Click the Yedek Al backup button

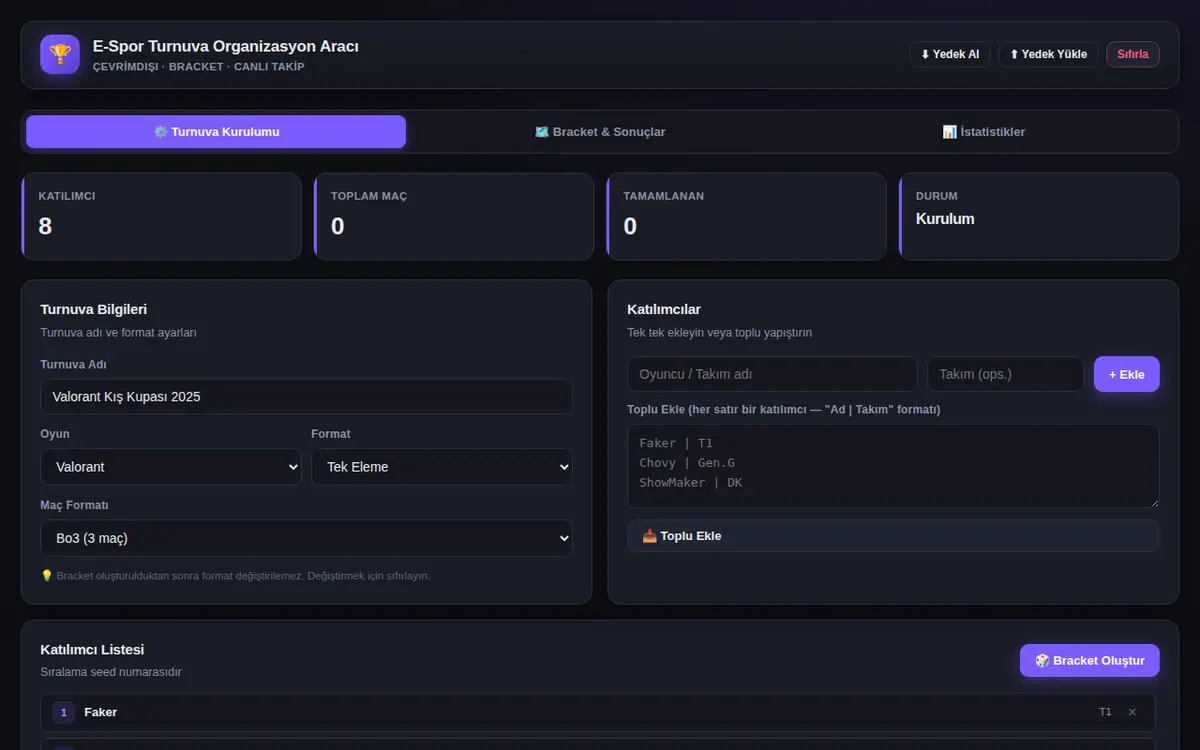pyautogui.click(x=950, y=54)
